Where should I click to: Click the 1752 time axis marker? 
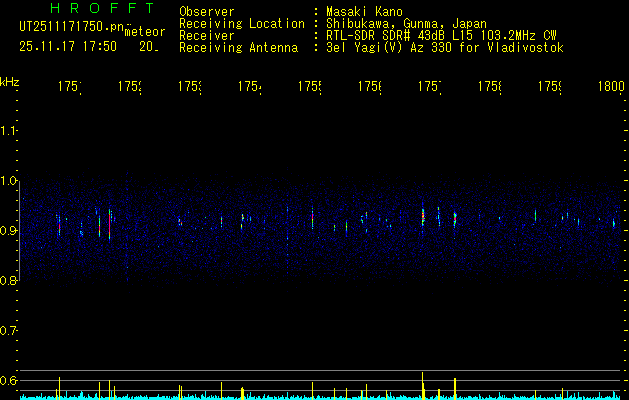pos(130,87)
